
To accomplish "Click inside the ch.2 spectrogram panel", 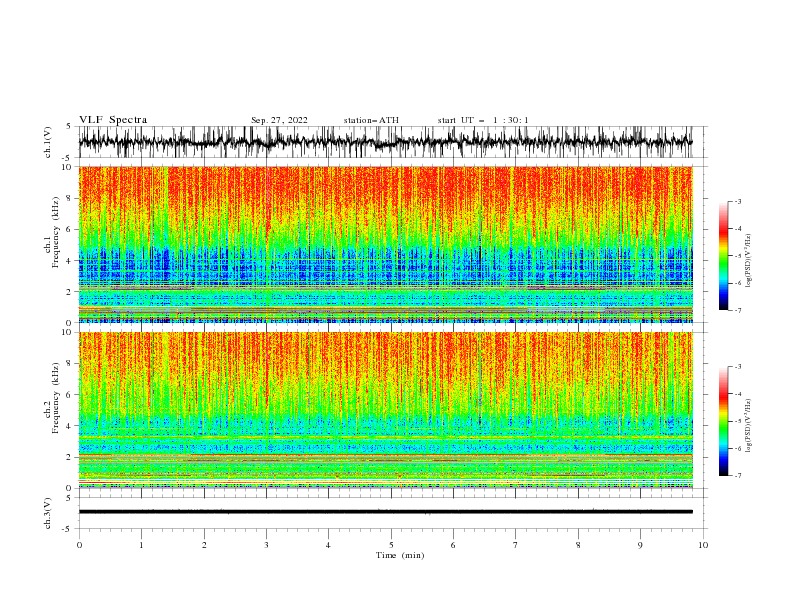I will [385, 410].
